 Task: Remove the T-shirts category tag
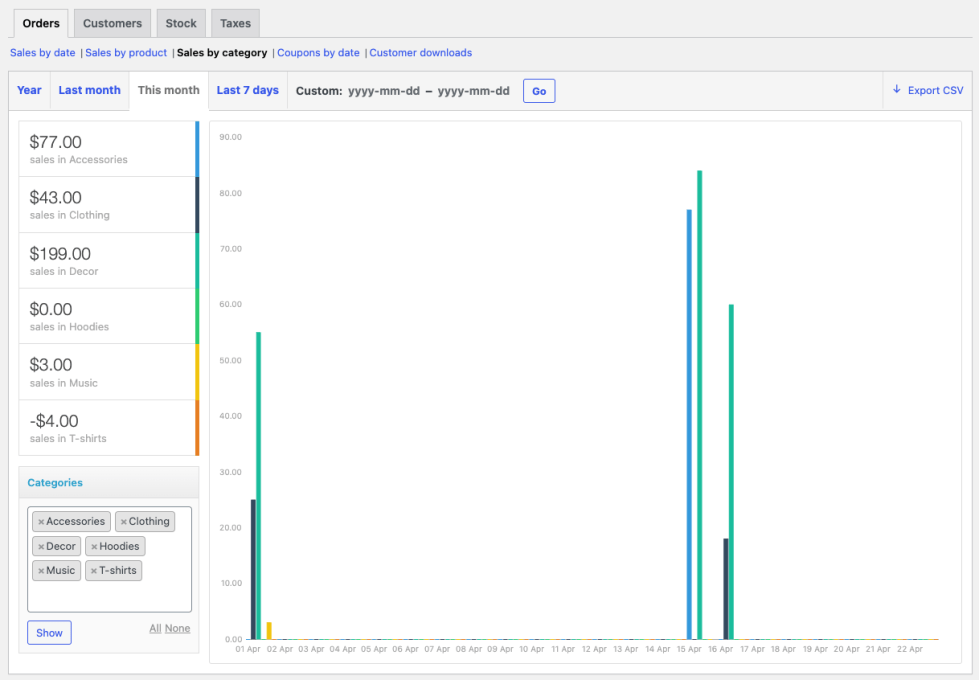(x=94, y=571)
